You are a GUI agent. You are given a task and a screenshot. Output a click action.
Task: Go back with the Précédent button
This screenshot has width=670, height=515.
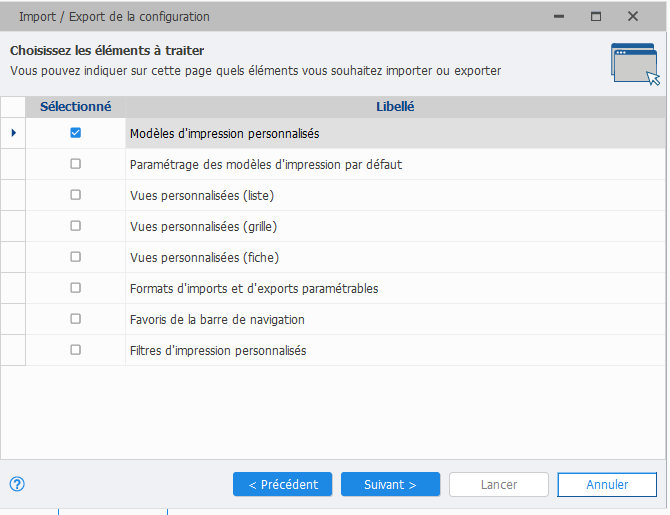(x=283, y=484)
